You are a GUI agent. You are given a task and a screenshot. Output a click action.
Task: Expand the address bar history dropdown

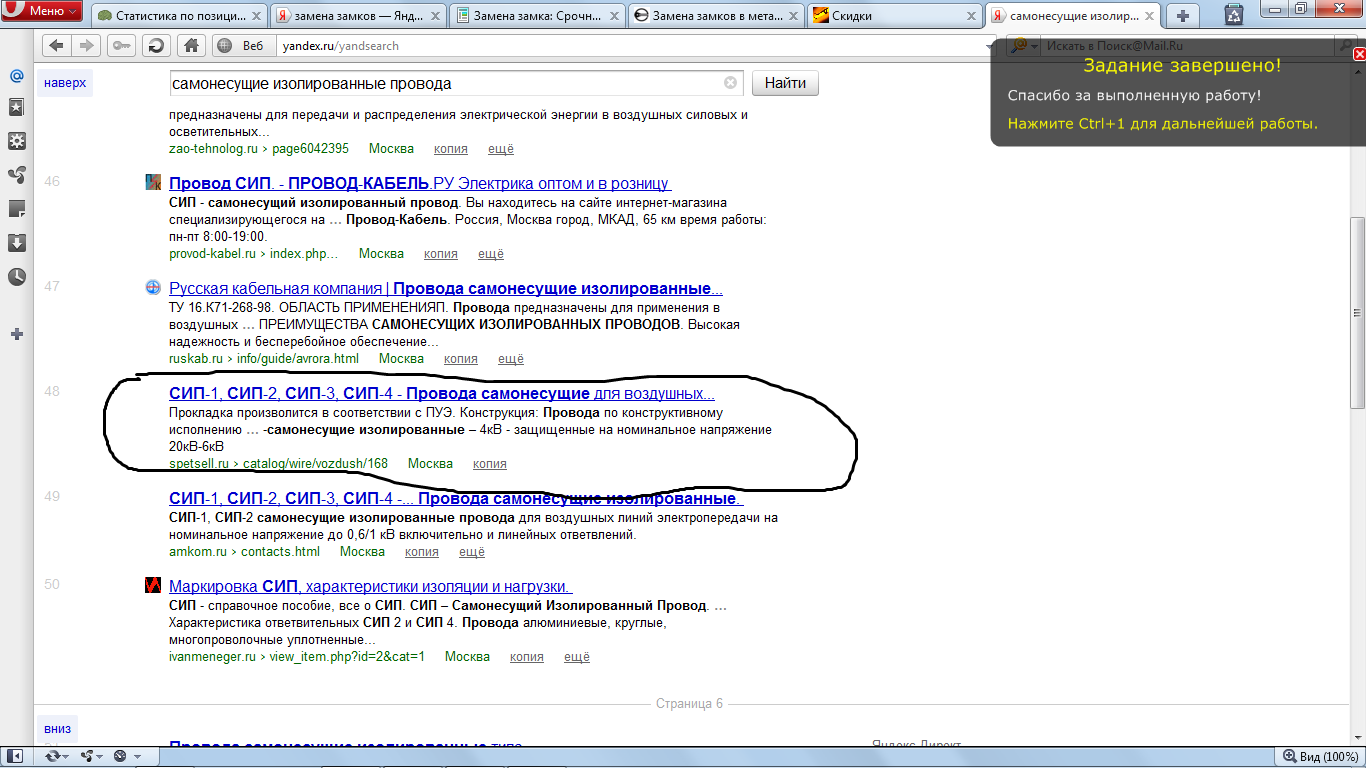[990, 46]
